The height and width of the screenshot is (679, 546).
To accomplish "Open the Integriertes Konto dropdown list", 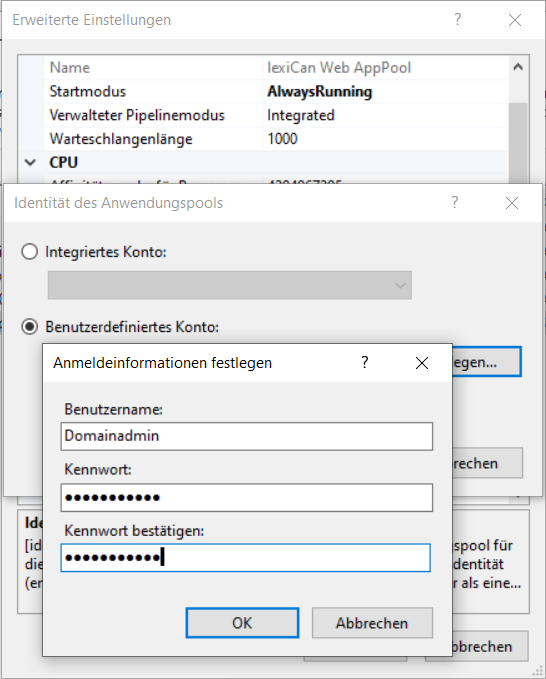I will (x=229, y=285).
